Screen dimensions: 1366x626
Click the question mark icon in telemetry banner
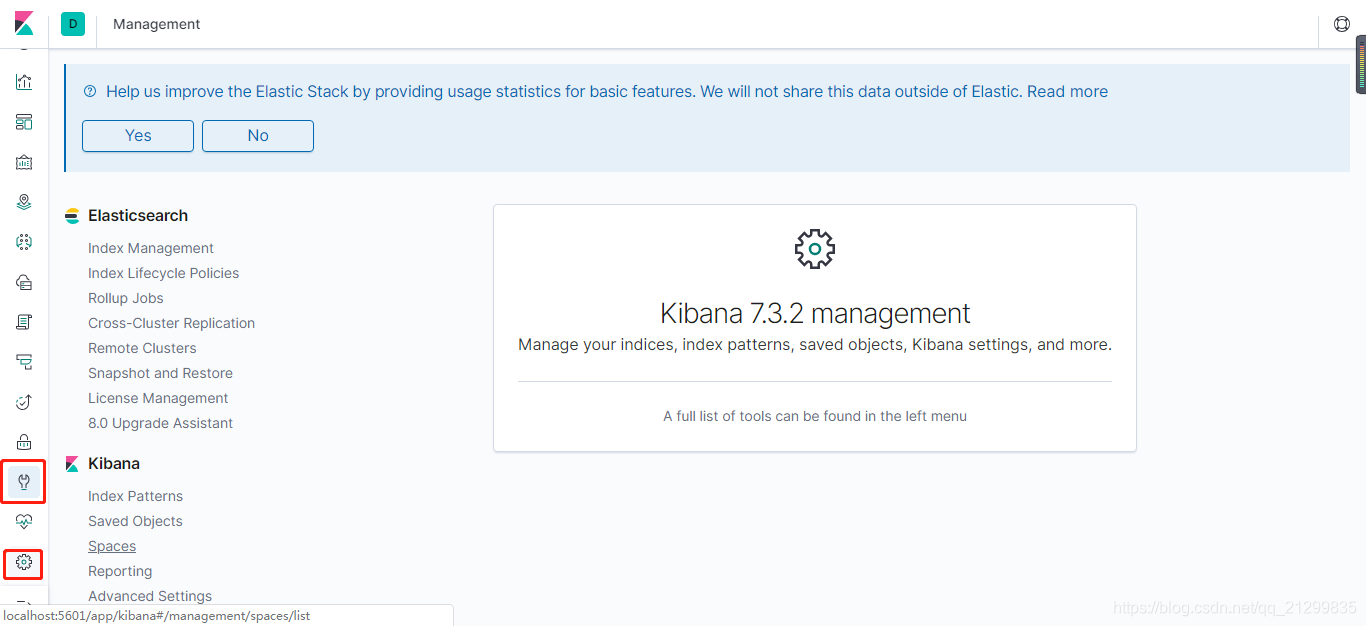click(90, 91)
